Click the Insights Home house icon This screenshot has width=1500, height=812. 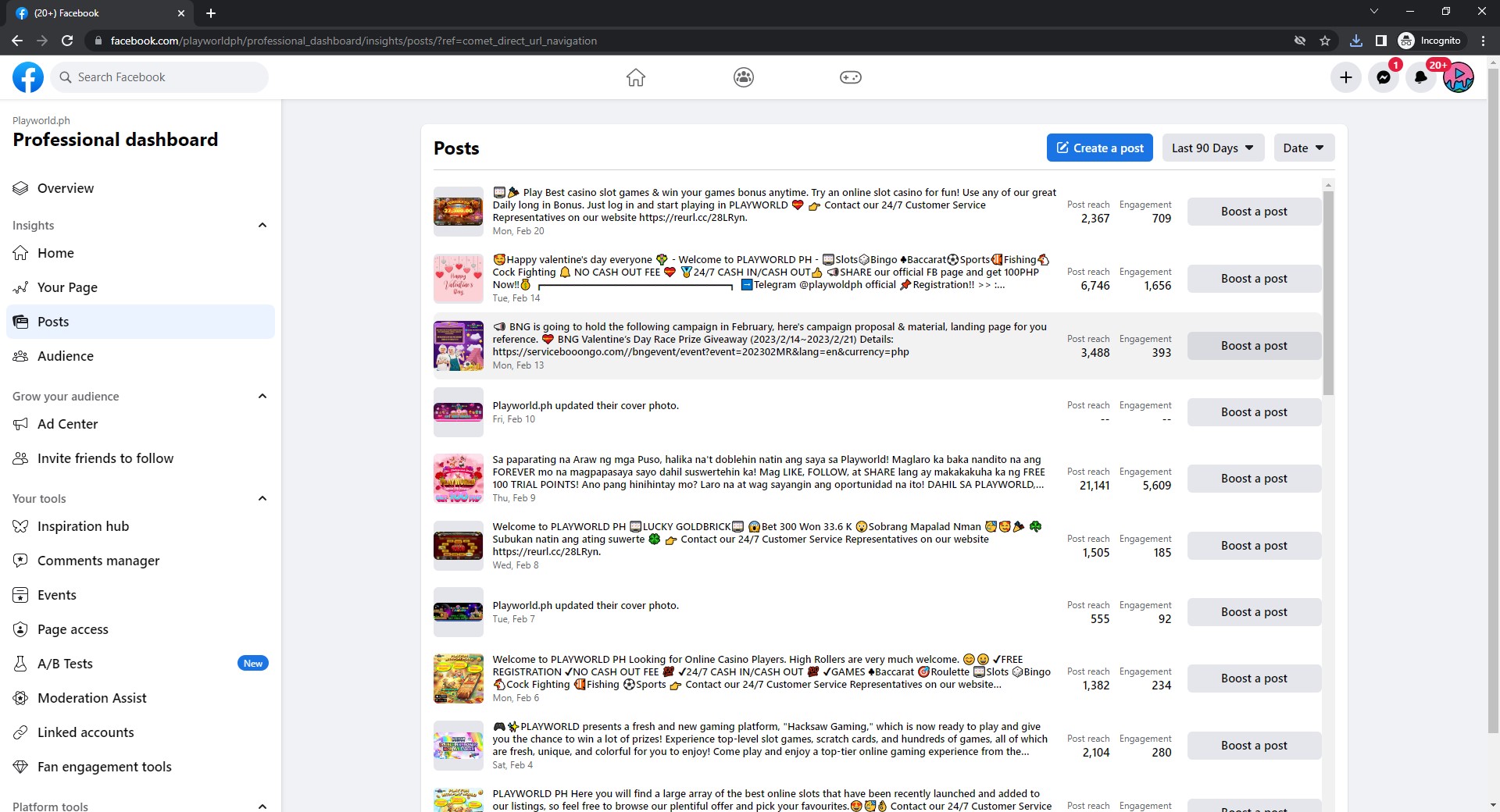point(20,253)
